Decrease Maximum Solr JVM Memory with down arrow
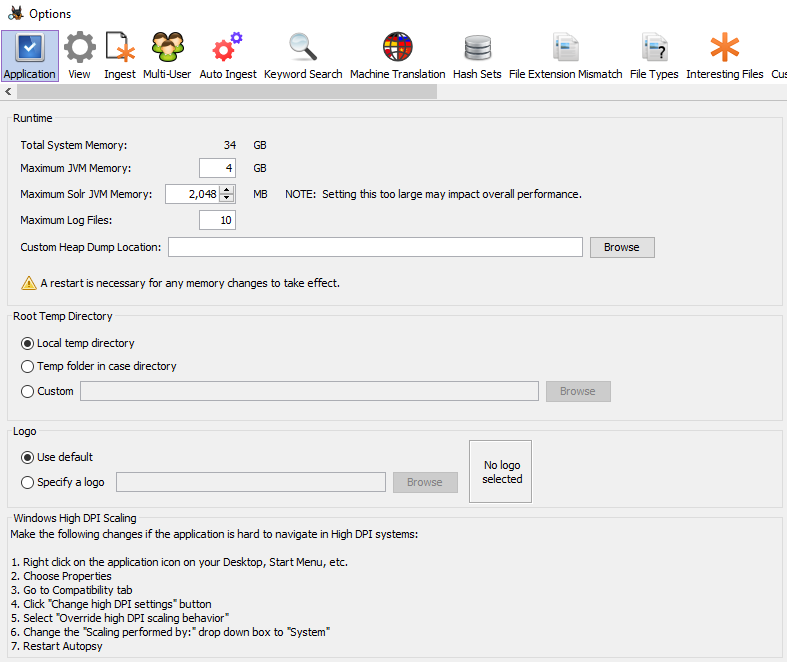Viewport: 787px width, 668px height. tap(227, 198)
